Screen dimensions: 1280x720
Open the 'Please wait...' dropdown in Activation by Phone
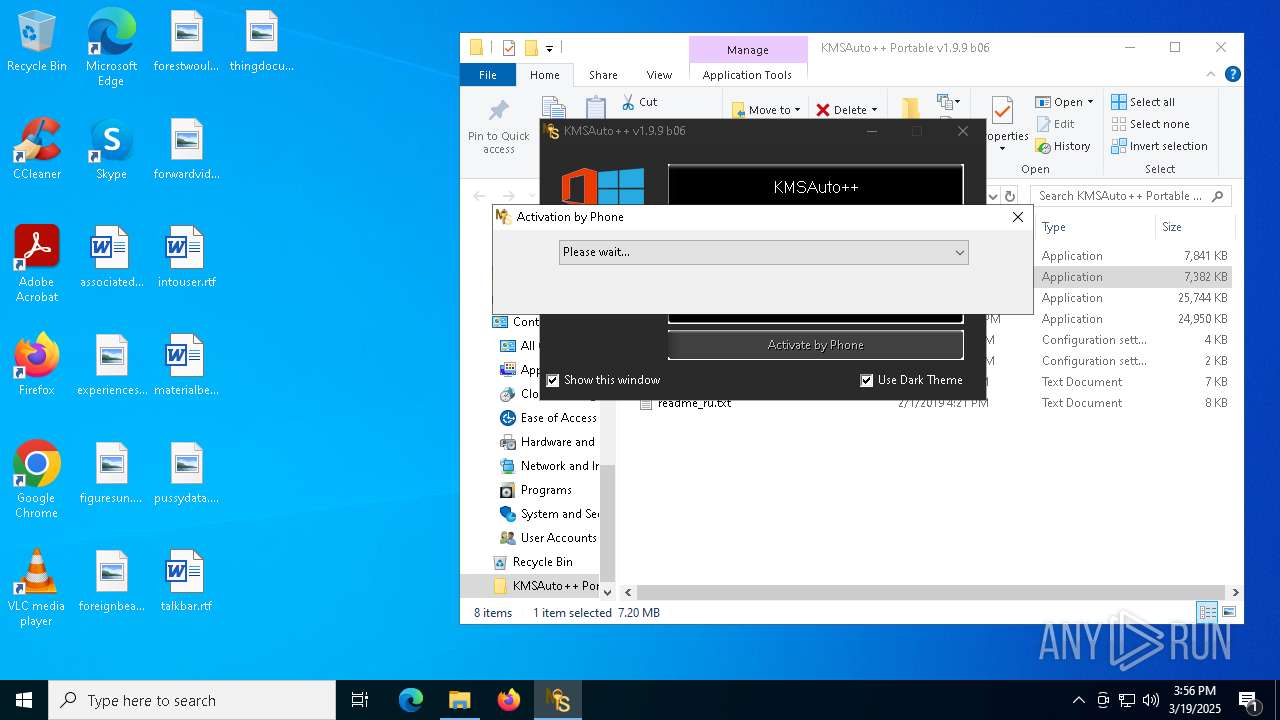coord(763,252)
